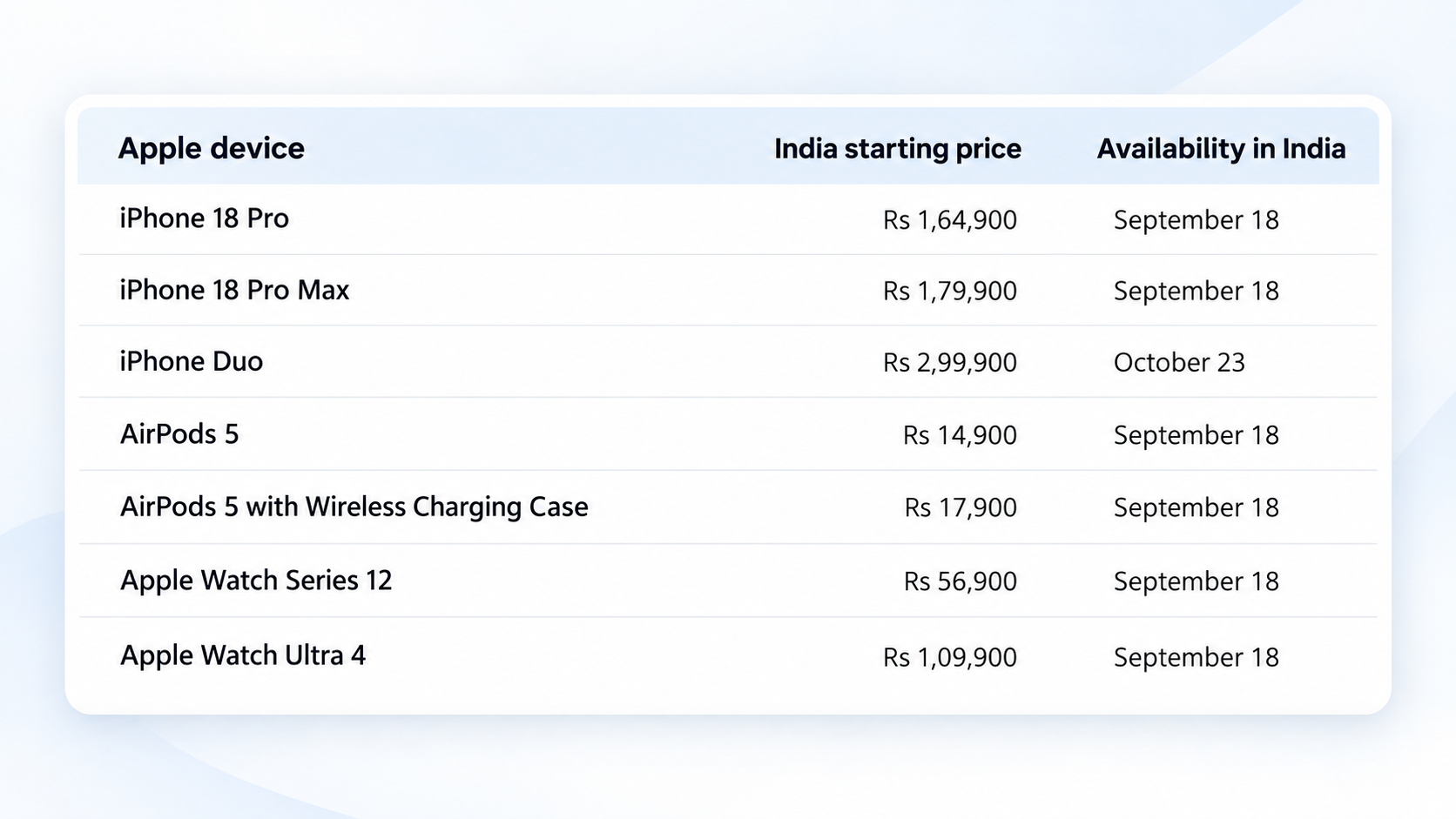Viewport: 1456px width, 819px height.
Task: Click "September 18" in the Wireless Charging Case row
Action: [x=1196, y=507]
